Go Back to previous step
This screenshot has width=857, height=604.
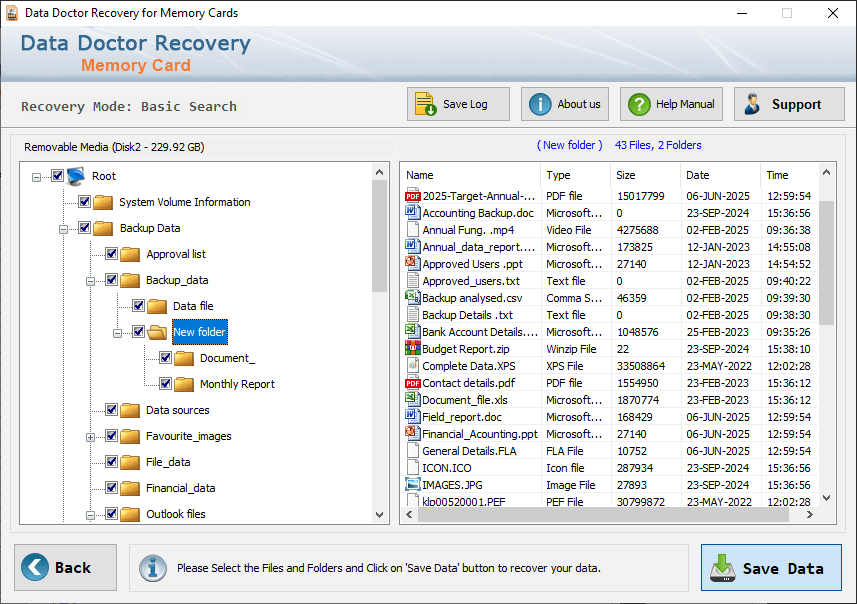pyautogui.click(x=66, y=567)
